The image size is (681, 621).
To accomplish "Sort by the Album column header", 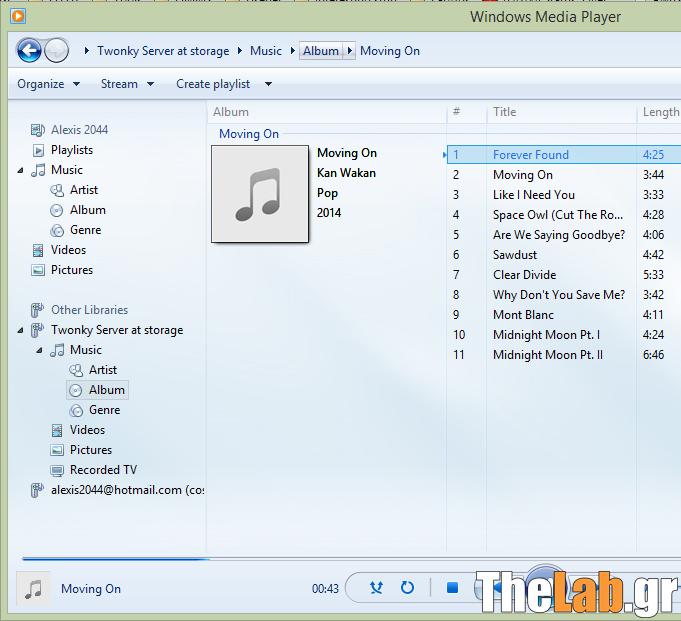I will pos(327,112).
